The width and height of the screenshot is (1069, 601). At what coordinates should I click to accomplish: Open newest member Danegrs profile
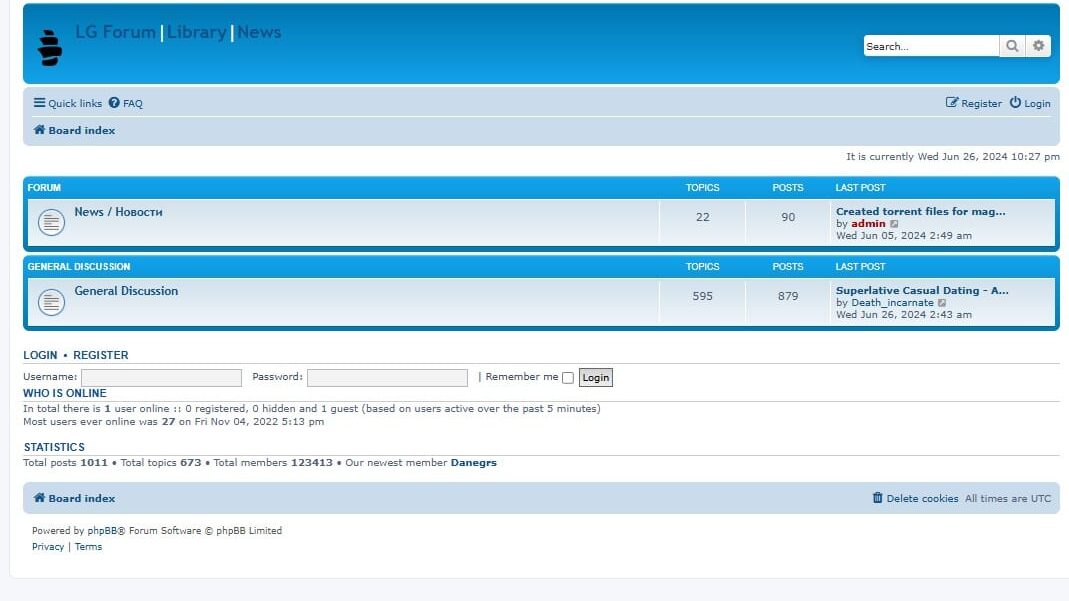pyautogui.click(x=473, y=463)
